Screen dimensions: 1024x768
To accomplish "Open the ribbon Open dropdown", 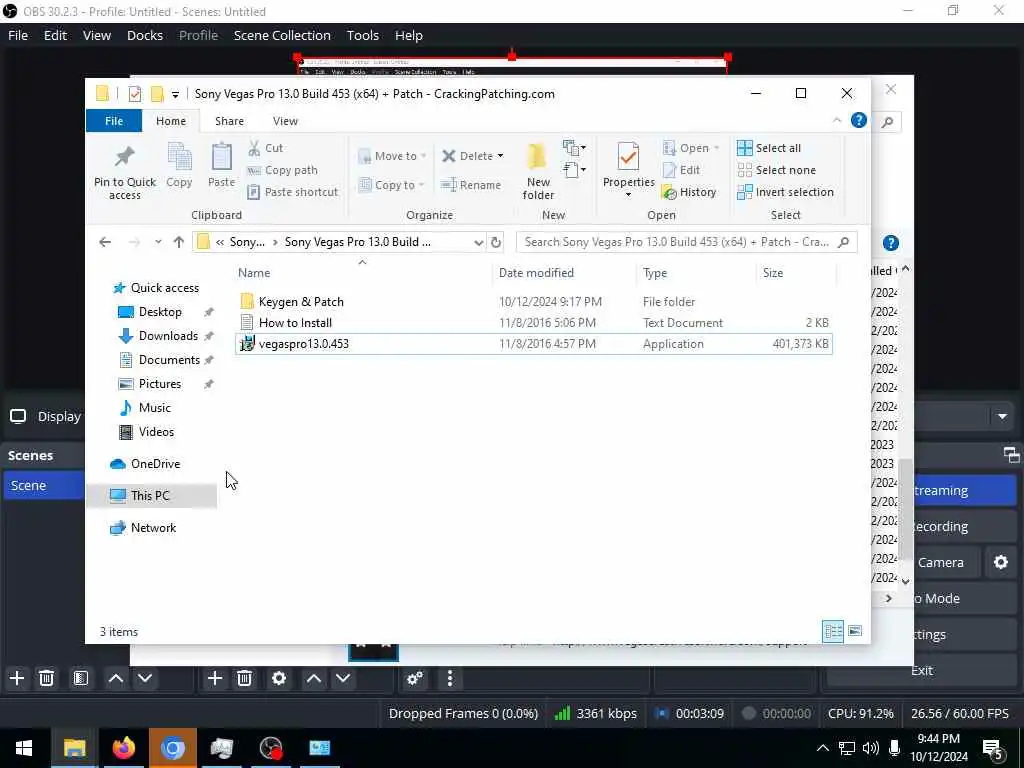I will (x=691, y=148).
